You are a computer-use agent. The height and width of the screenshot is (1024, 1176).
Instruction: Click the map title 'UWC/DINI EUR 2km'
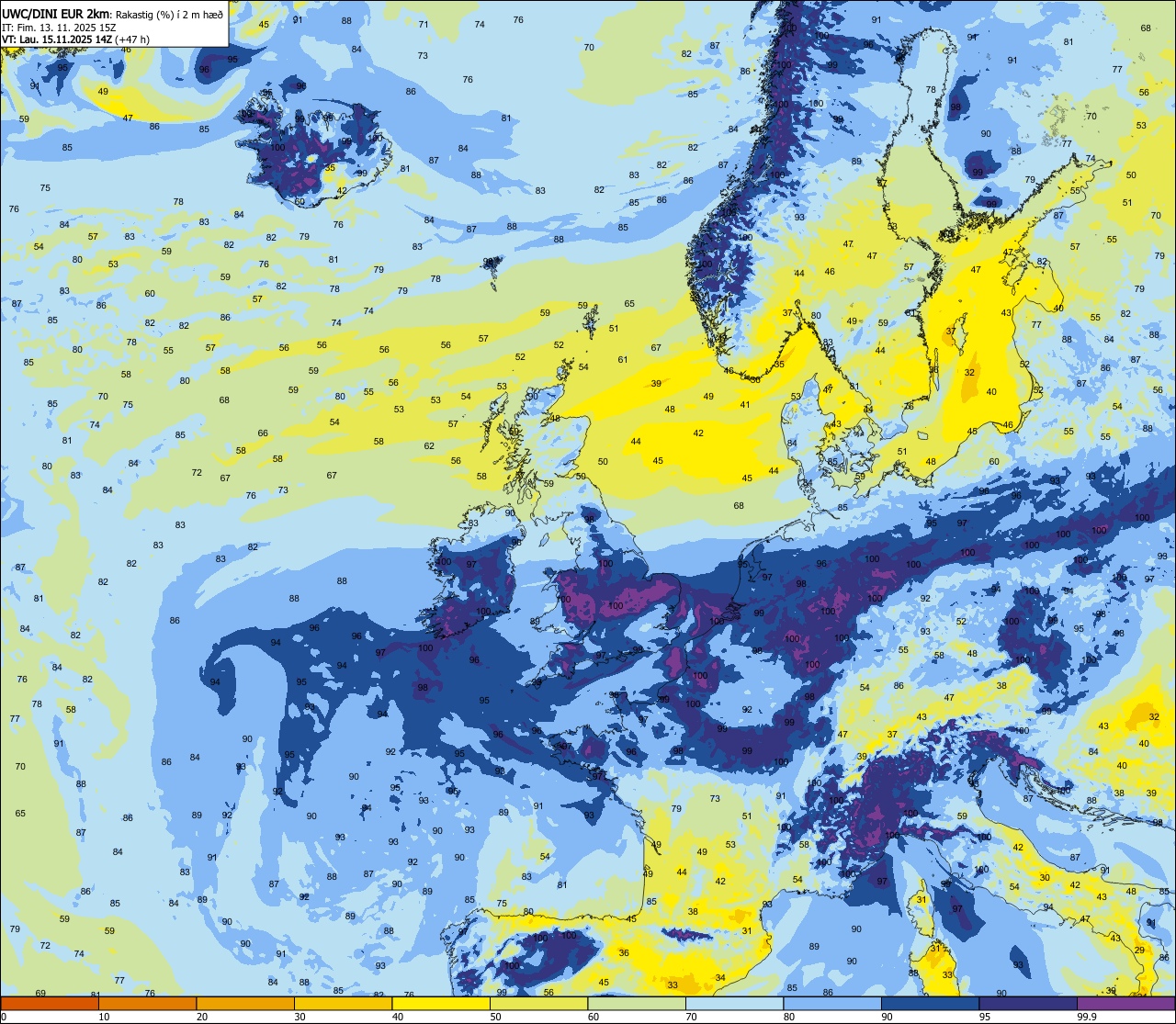coord(56,14)
